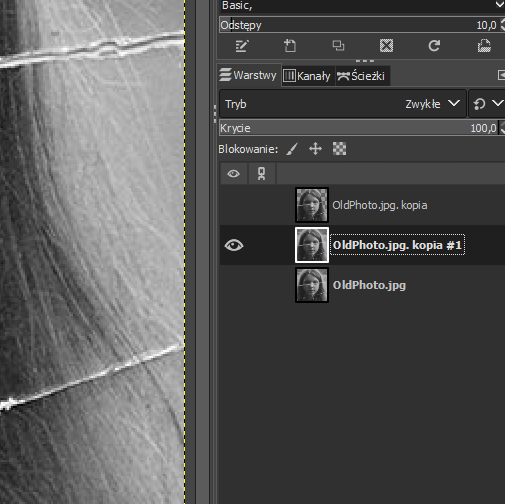Open brush as image icon
Screen dimensions: 505x504
tap(484, 46)
